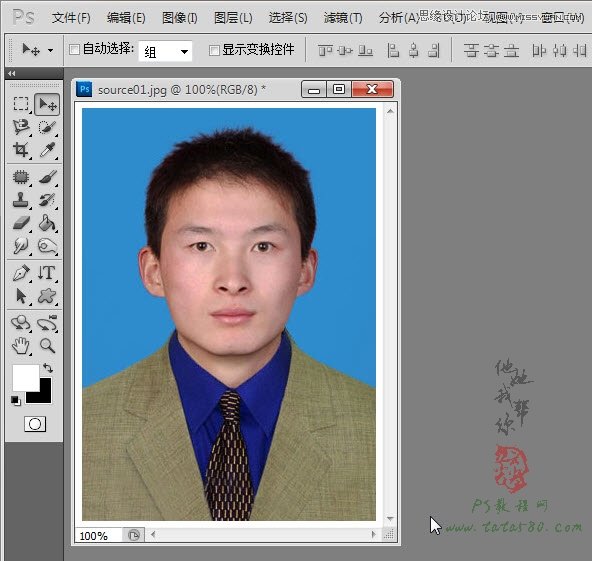Open the 图层(L) menu
The width and height of the screenshot is (592, 561).
coord(233,18)
